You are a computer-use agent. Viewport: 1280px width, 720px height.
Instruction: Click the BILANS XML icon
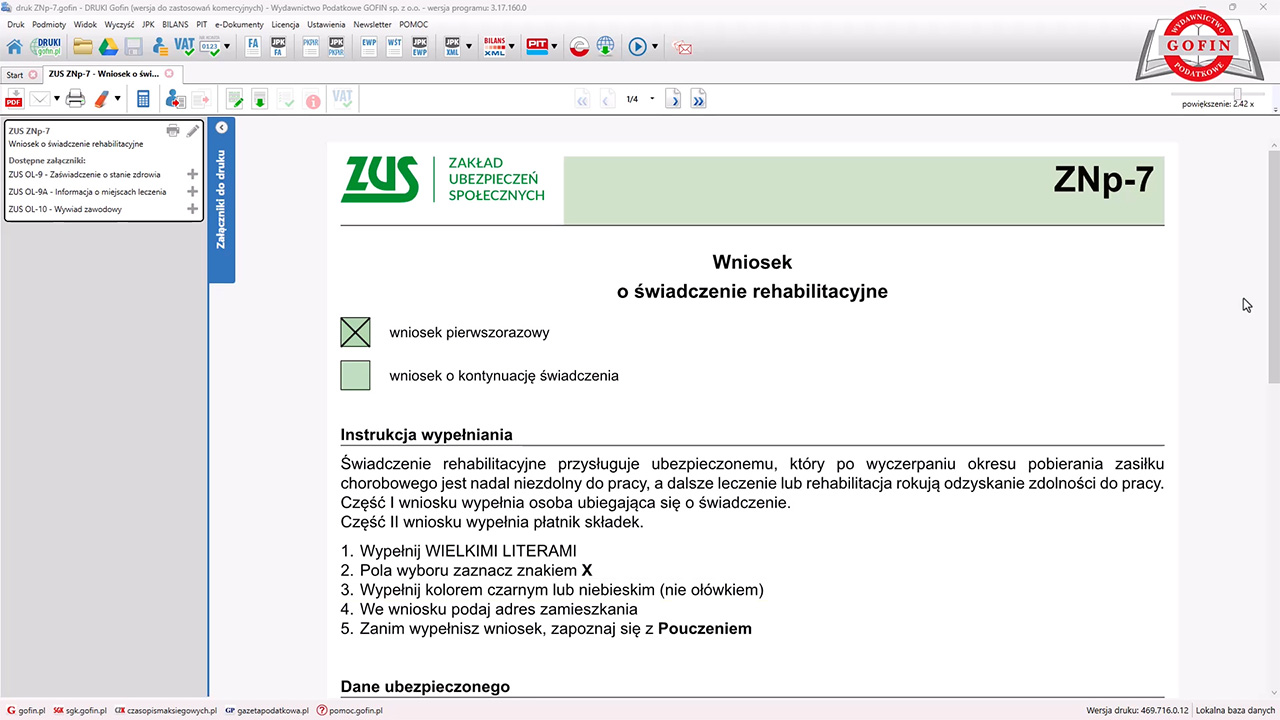[x=494, y=46]
